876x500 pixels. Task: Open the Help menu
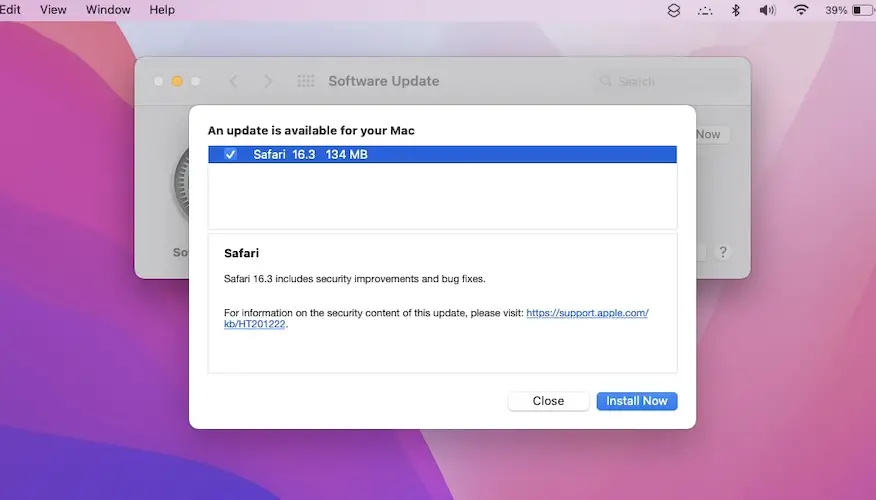pos(161,10)
